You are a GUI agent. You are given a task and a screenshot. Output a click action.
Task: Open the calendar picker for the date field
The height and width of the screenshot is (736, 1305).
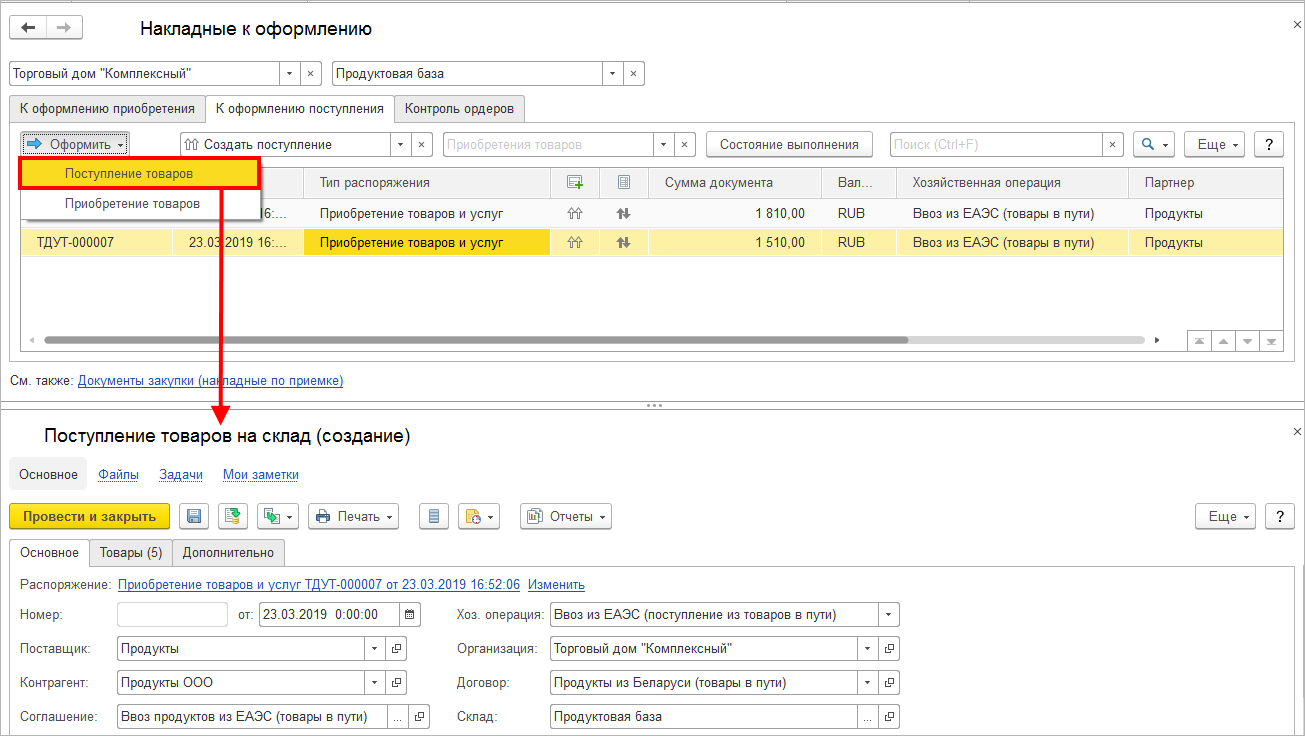[411, 614]
